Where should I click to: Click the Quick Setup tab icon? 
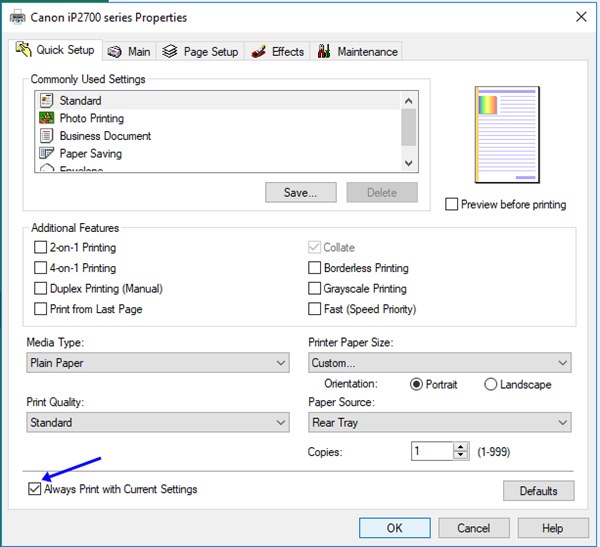coord(24,49)
